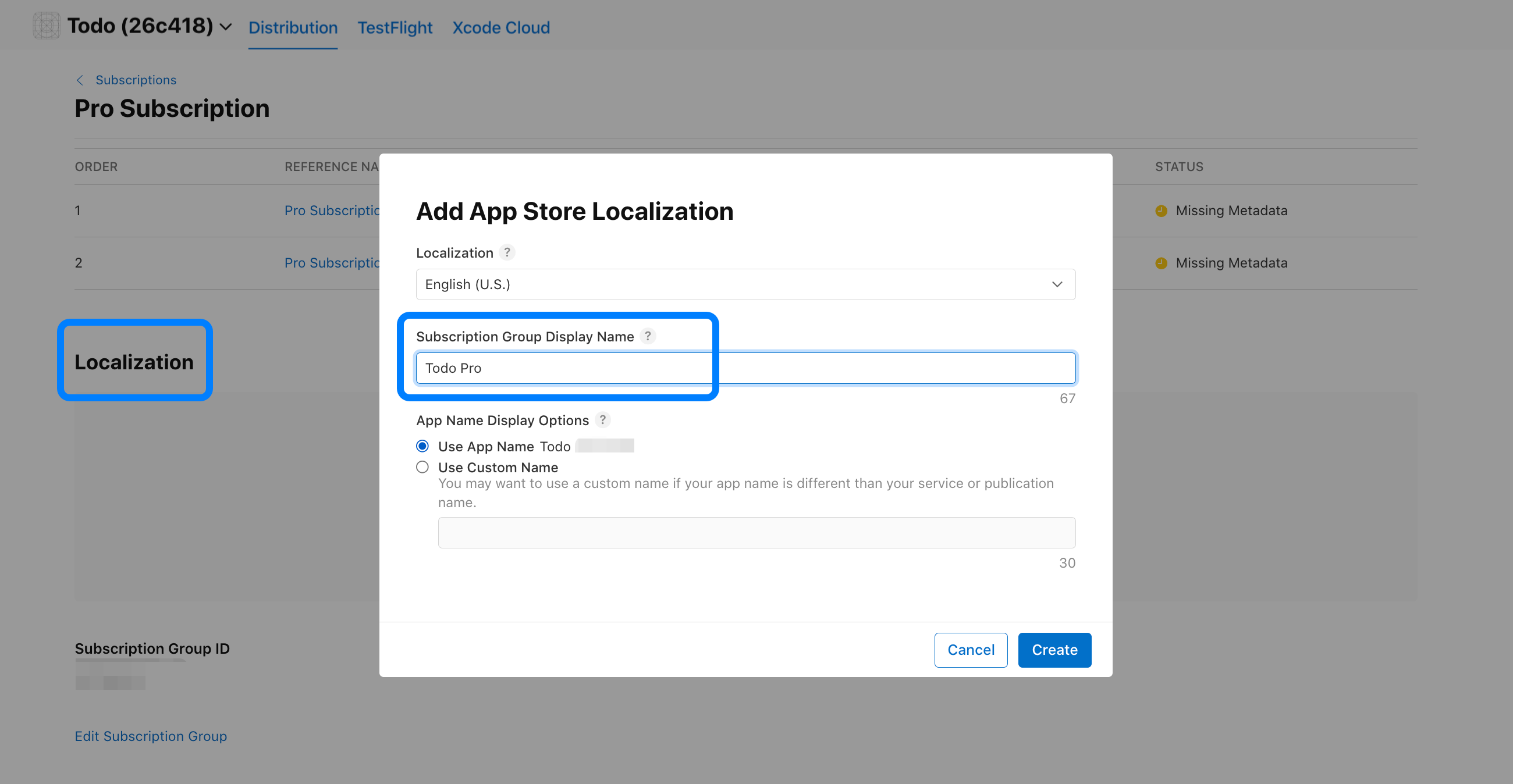Click the Todo app icon placeholder
Image resolution: width=1513 pixels, height=784 pixels.
pyautogui.click(x=46, y=26)
